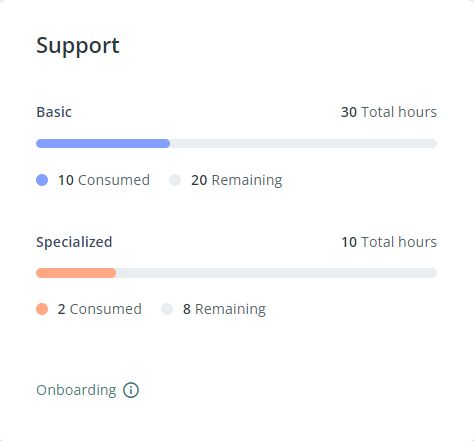474x441 pixels.
Task: Click the 20 Remaining label
Action: tap(237, 180)
